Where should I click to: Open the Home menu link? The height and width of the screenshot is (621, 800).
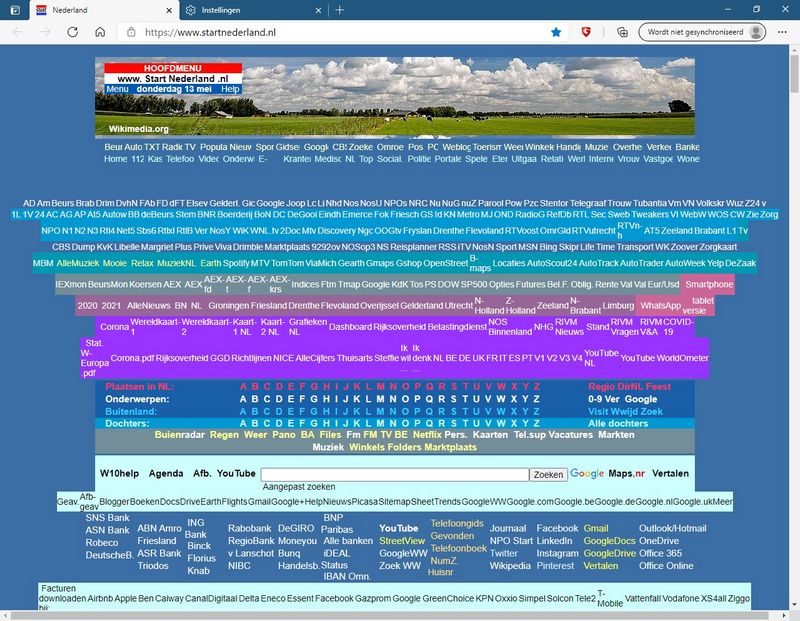(x=116, y=159)
